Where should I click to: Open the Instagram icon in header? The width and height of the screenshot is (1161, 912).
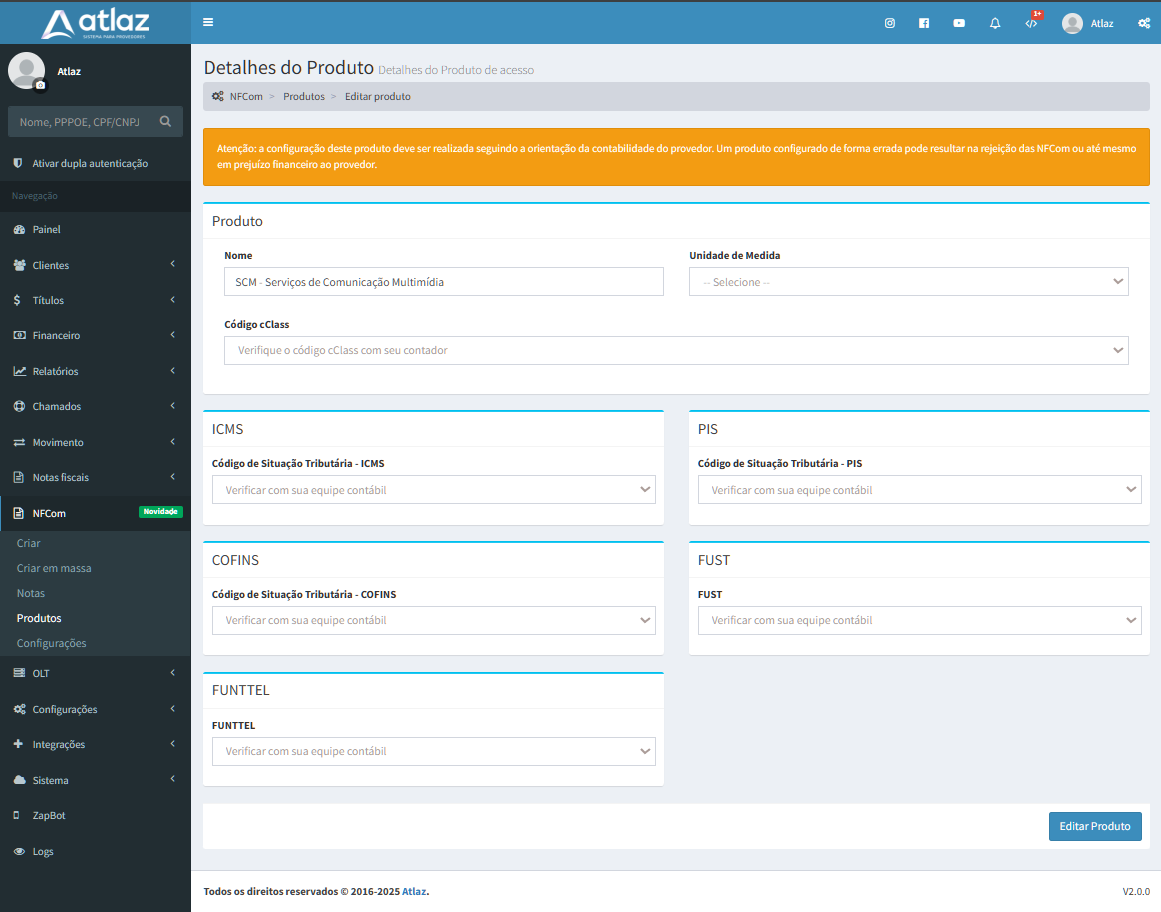[890, 23]
